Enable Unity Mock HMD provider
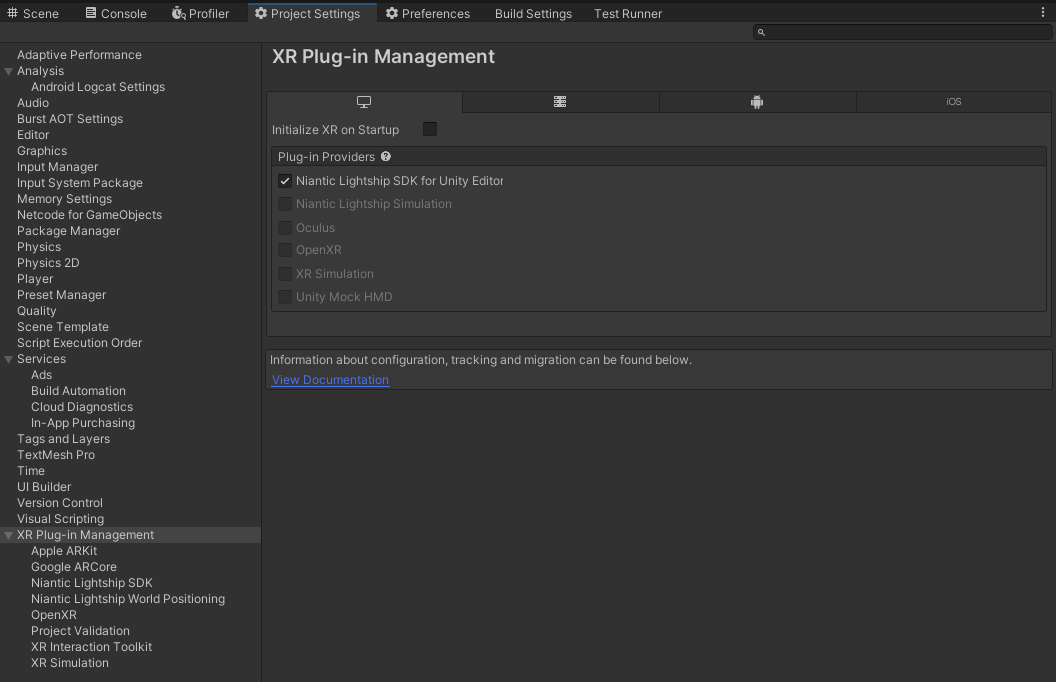 coord(285,296)
